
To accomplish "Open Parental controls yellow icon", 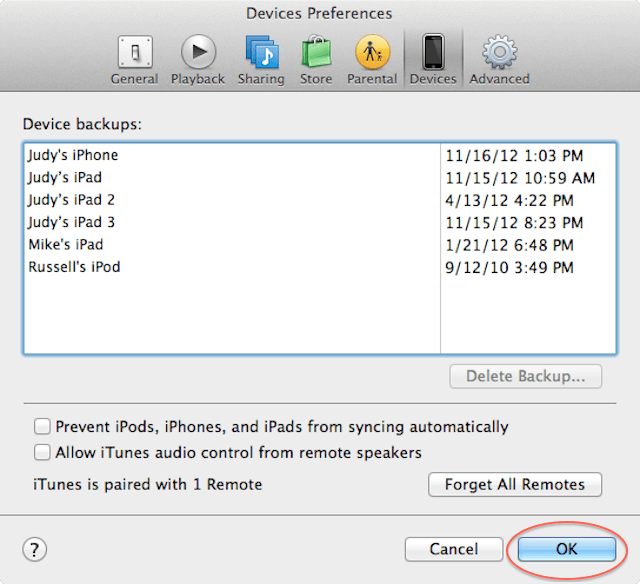I will click(x=372, y=52).
